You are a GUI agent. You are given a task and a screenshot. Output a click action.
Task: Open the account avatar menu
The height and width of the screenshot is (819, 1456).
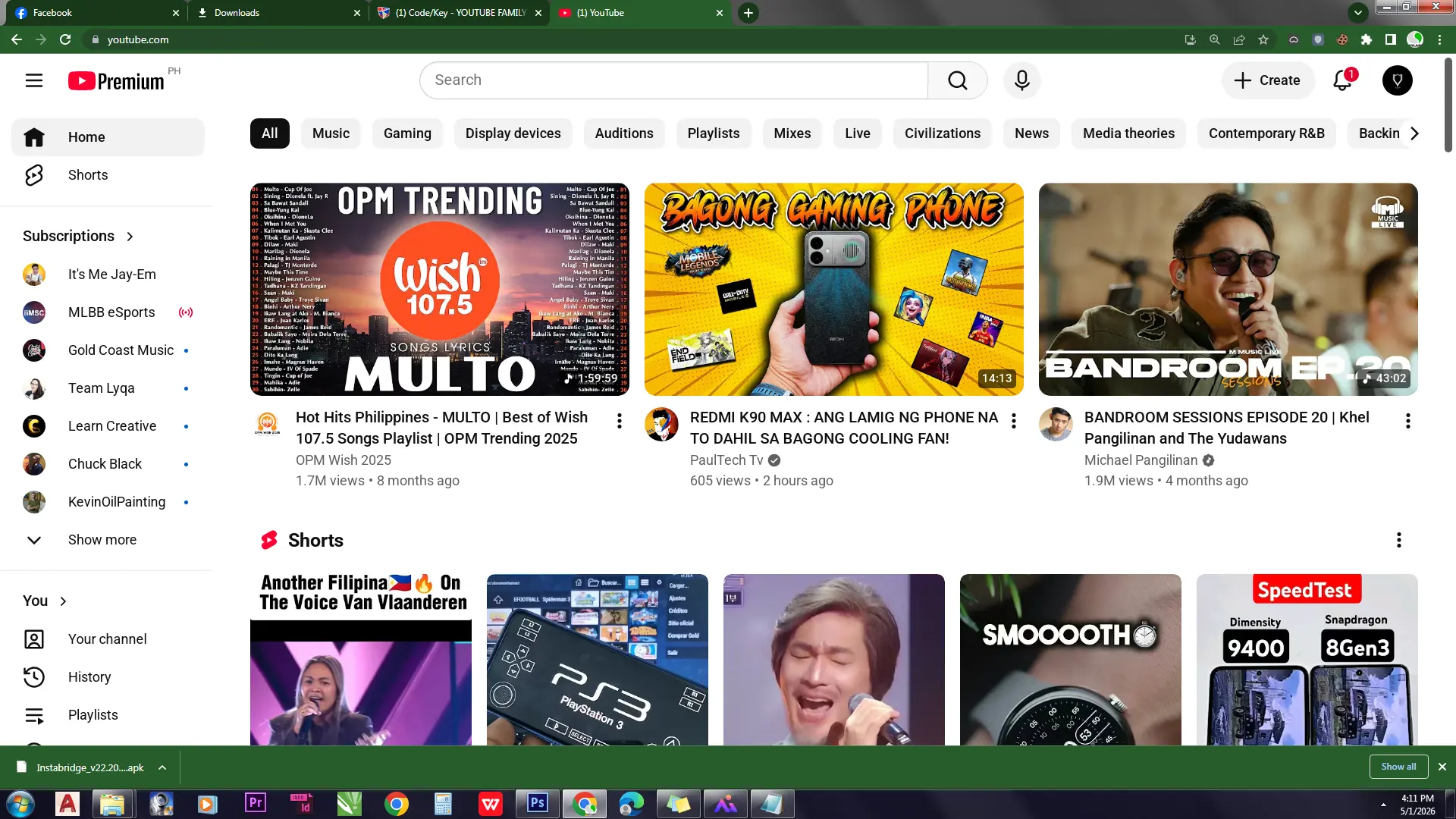1398,80
